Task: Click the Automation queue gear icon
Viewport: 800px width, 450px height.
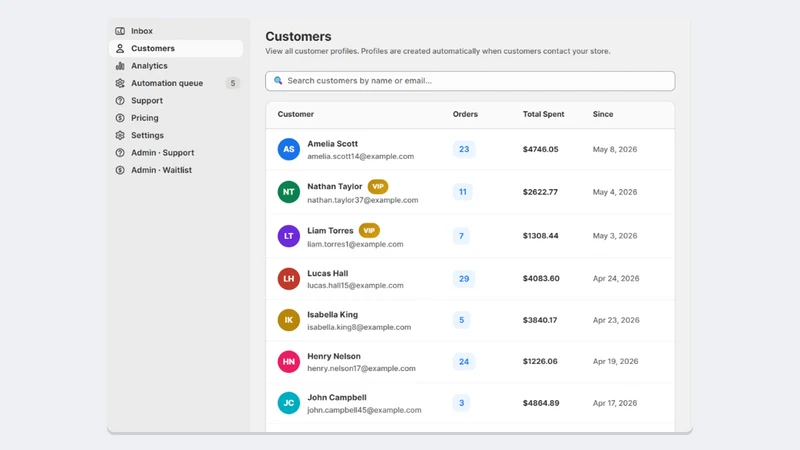Action: coord(120,83)
